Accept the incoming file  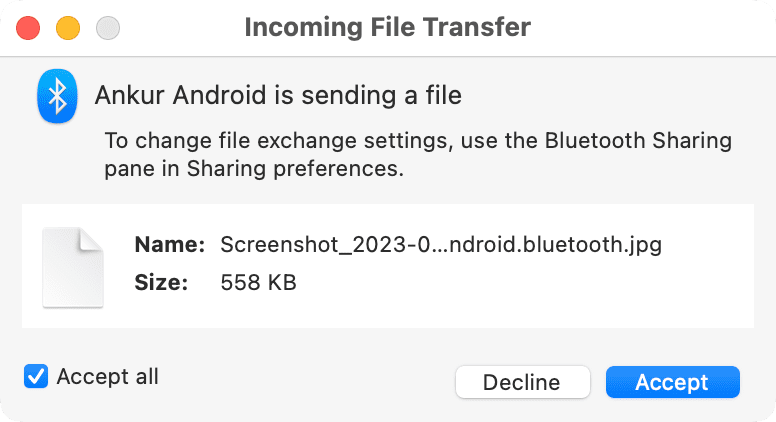pyautogui.click(x=673, y=382)
